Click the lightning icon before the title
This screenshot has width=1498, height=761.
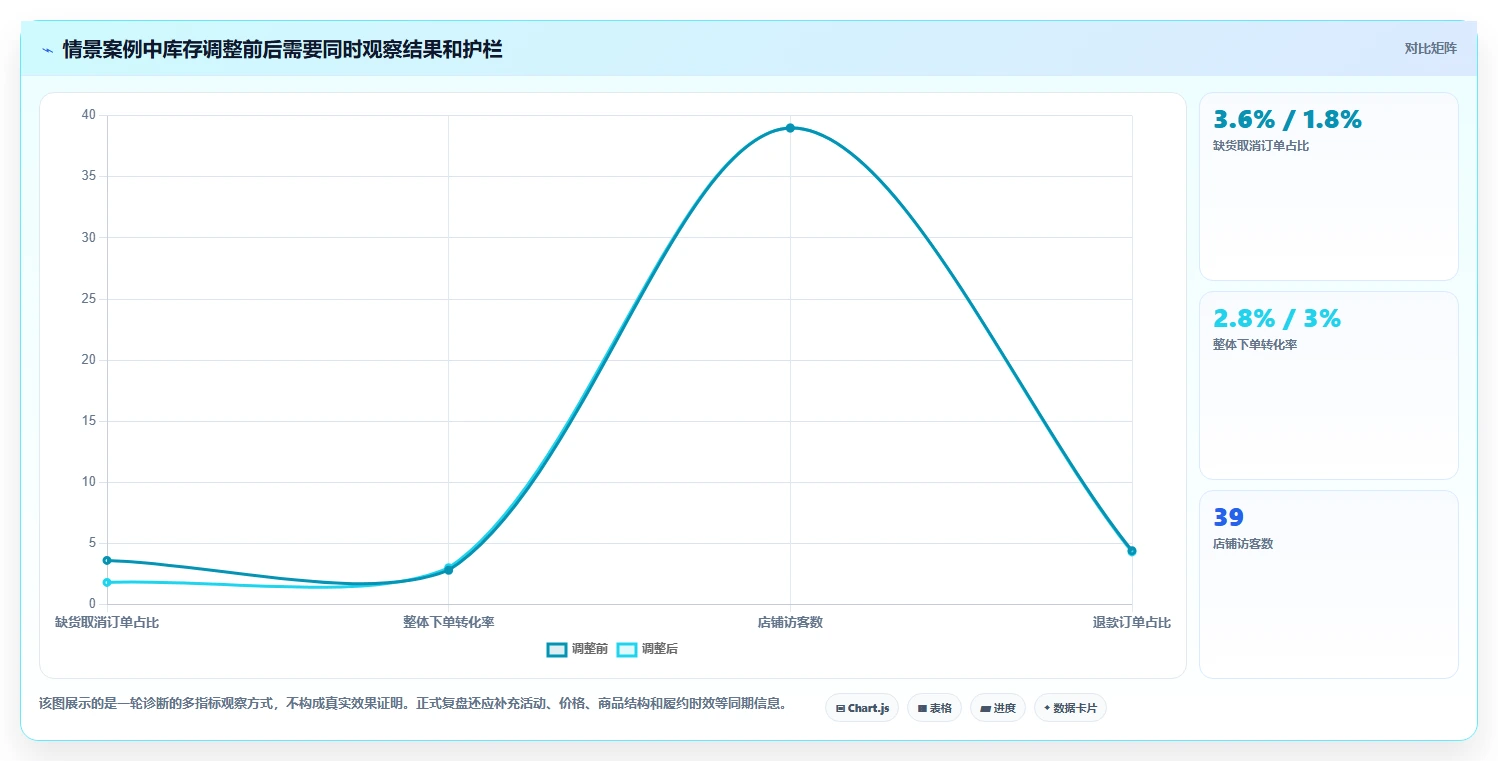pos(48,50)
